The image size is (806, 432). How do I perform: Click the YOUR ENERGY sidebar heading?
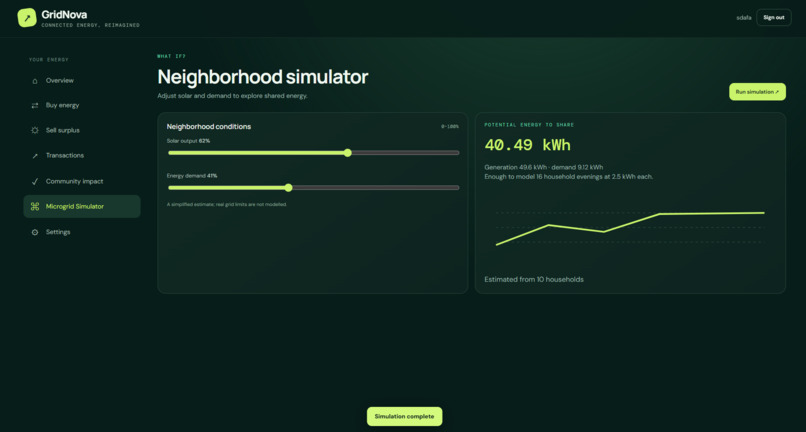pos(49,60)
